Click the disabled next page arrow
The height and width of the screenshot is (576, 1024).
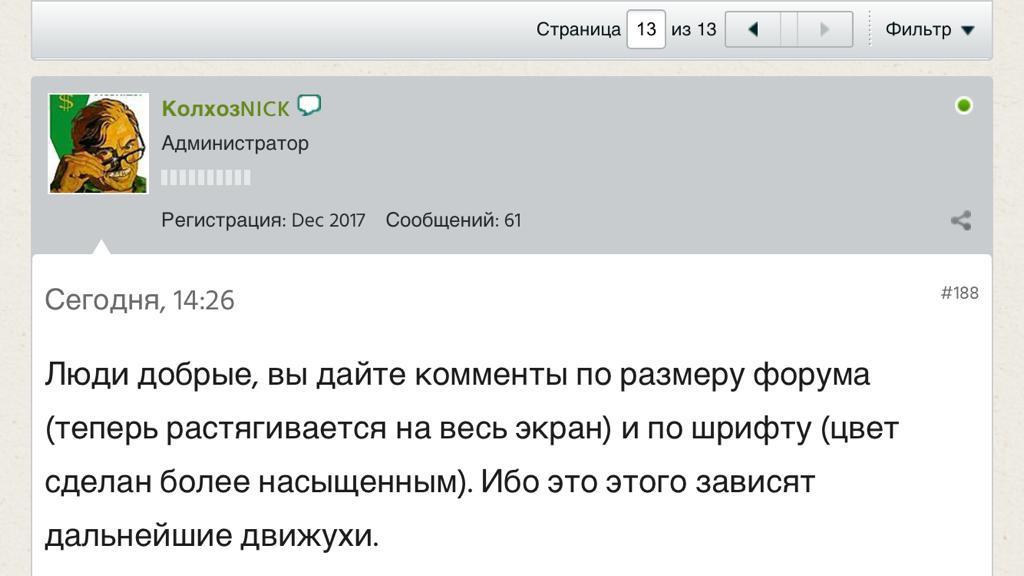click(826, 29)
